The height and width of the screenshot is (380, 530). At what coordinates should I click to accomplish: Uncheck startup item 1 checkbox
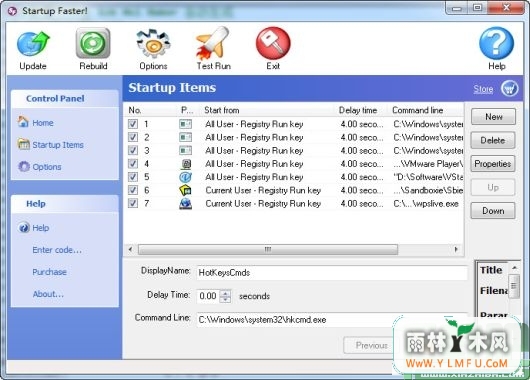tap(133, 124)
